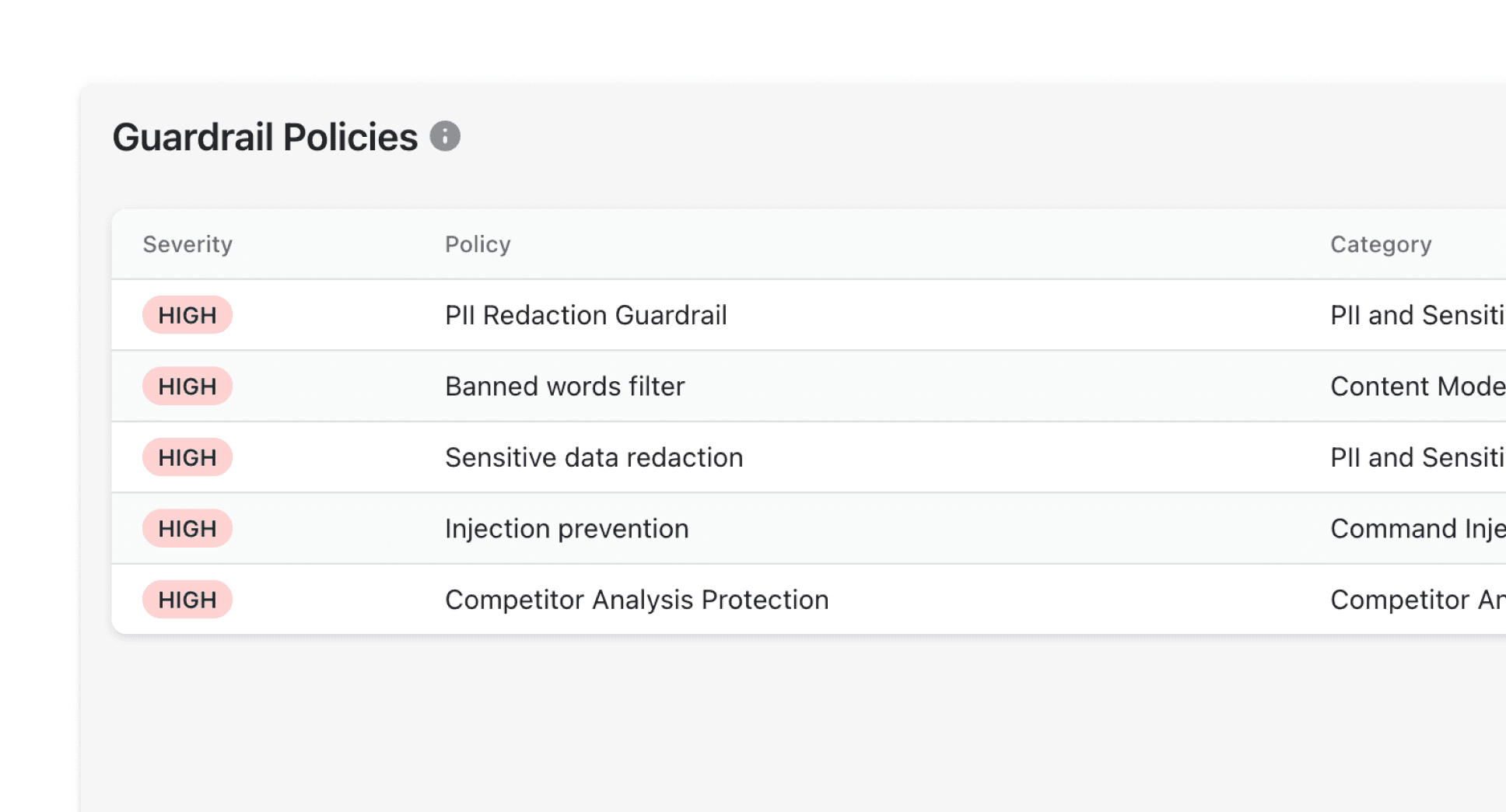Select the Sensitive data redaction policy
This screenshot has width=1506, height=812.
[594, 457]
